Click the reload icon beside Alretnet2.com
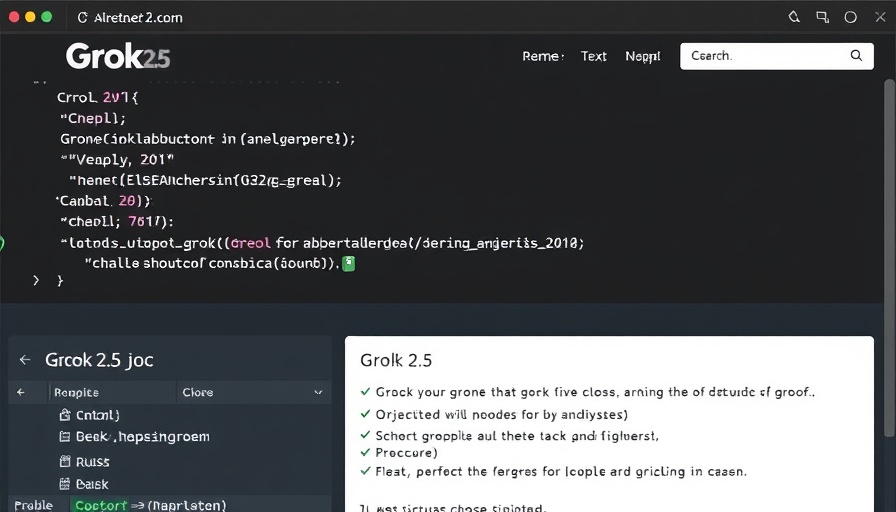This screenshot has height=512, width=896. coord(82,18)
